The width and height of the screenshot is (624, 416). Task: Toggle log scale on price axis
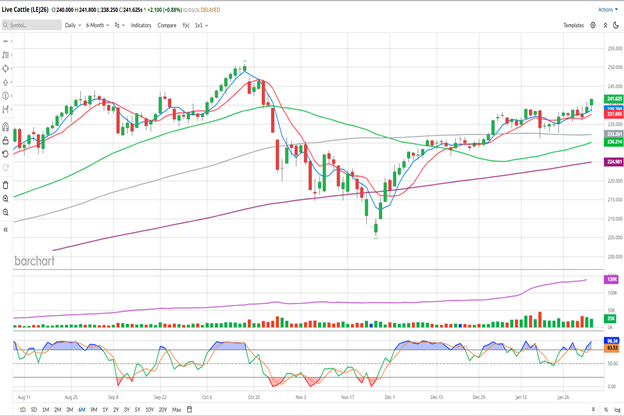[x=616, y=409]
